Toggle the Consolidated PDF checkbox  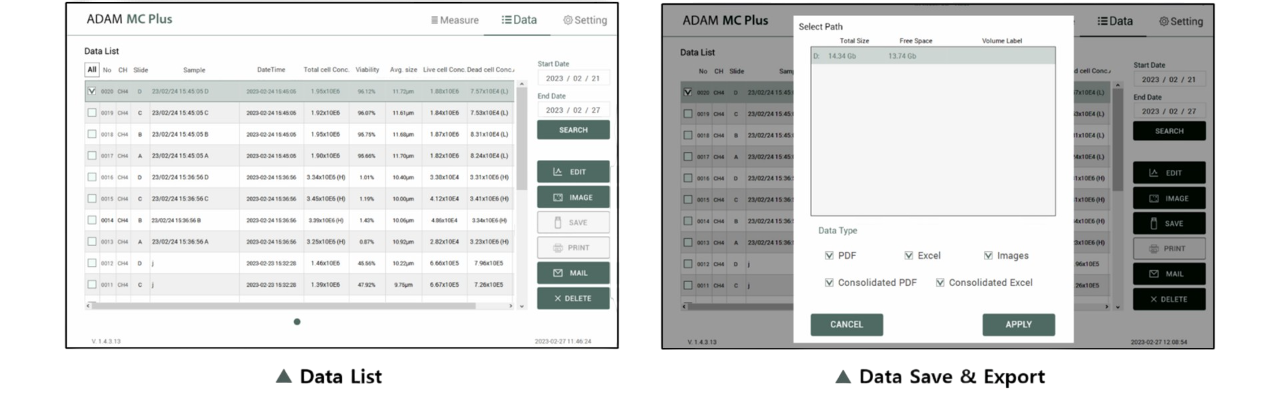click(x=829, y=283)
